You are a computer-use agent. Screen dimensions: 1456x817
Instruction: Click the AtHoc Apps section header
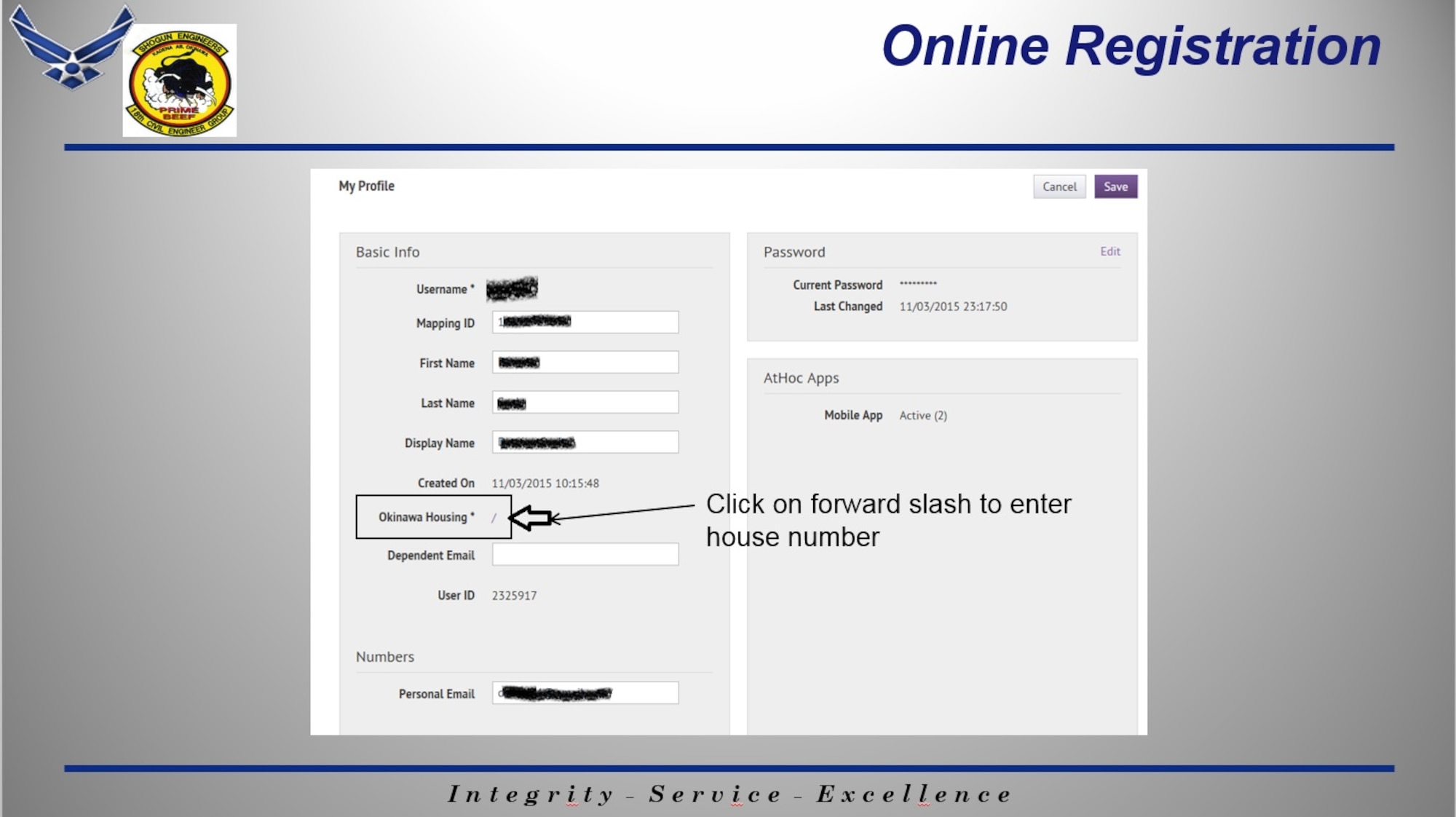(x=801, y=379)
